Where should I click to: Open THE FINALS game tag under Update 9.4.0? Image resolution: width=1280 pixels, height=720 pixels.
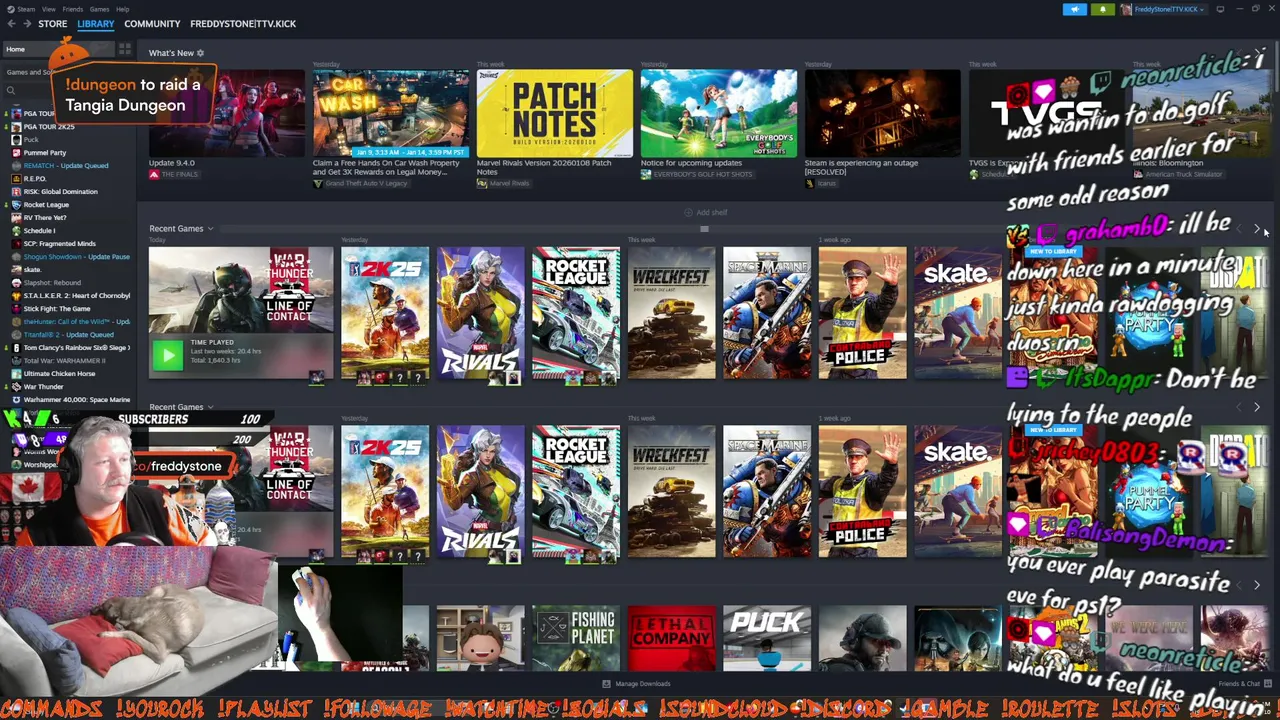click(174, 174)
